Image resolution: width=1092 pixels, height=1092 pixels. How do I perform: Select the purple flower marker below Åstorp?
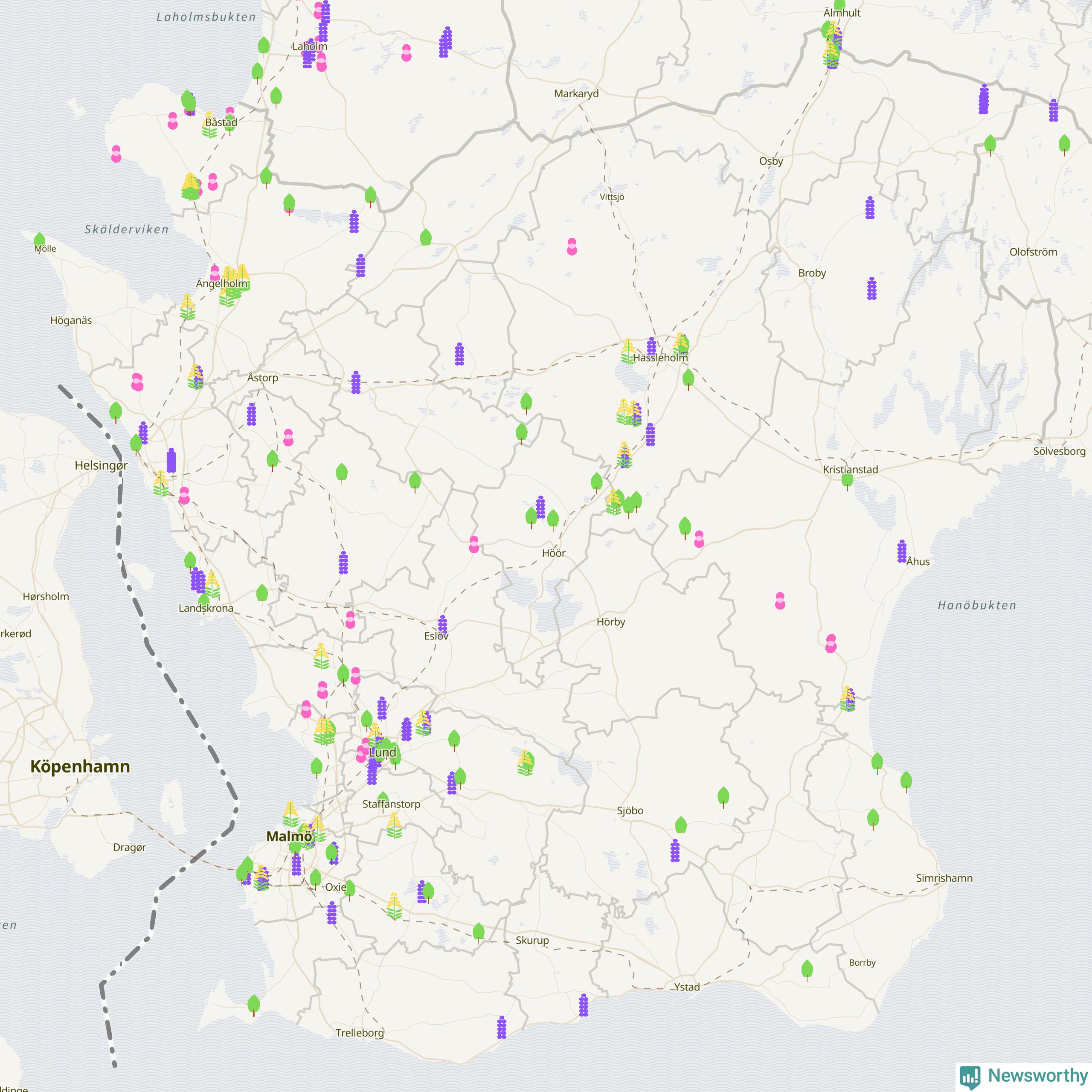252,414
